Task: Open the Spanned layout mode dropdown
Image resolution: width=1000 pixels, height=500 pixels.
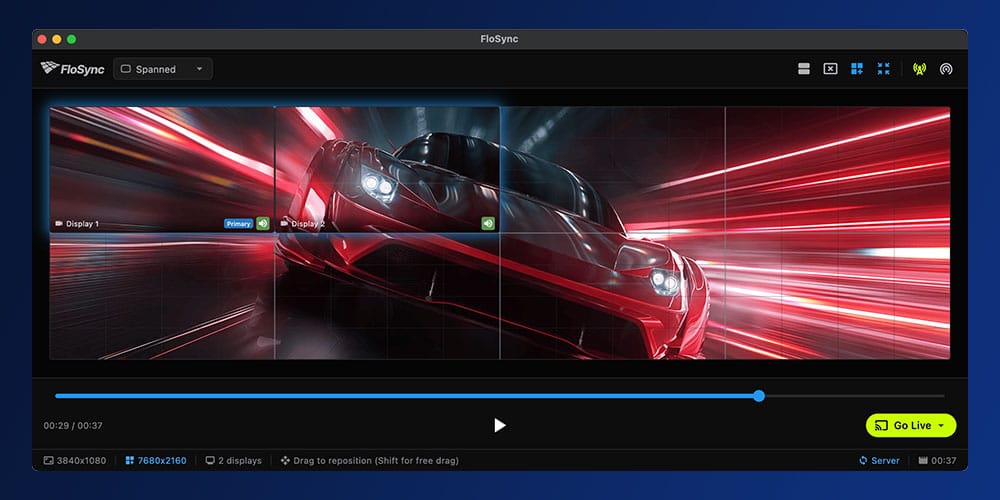Action: coord(163,69)
